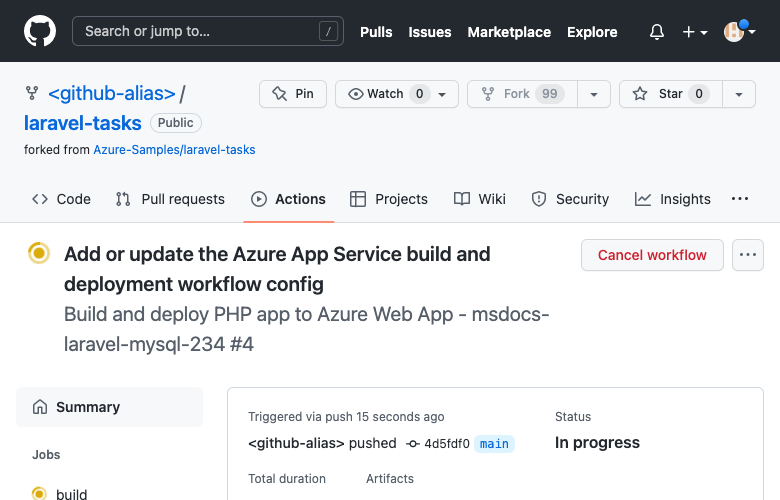Image resolution: width=780 pixels, height=500 pixels.
Task: Switch to the Code tab
Action: pos(61,199)
